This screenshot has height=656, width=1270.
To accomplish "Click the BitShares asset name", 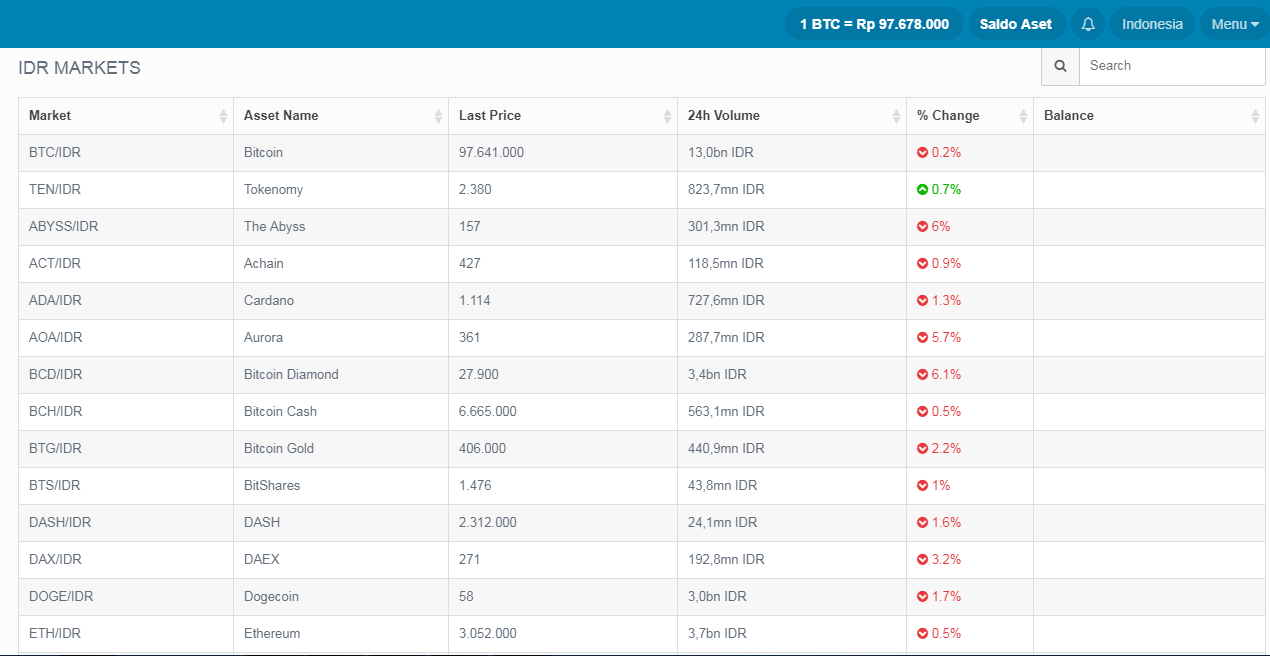I will point(272,486).
